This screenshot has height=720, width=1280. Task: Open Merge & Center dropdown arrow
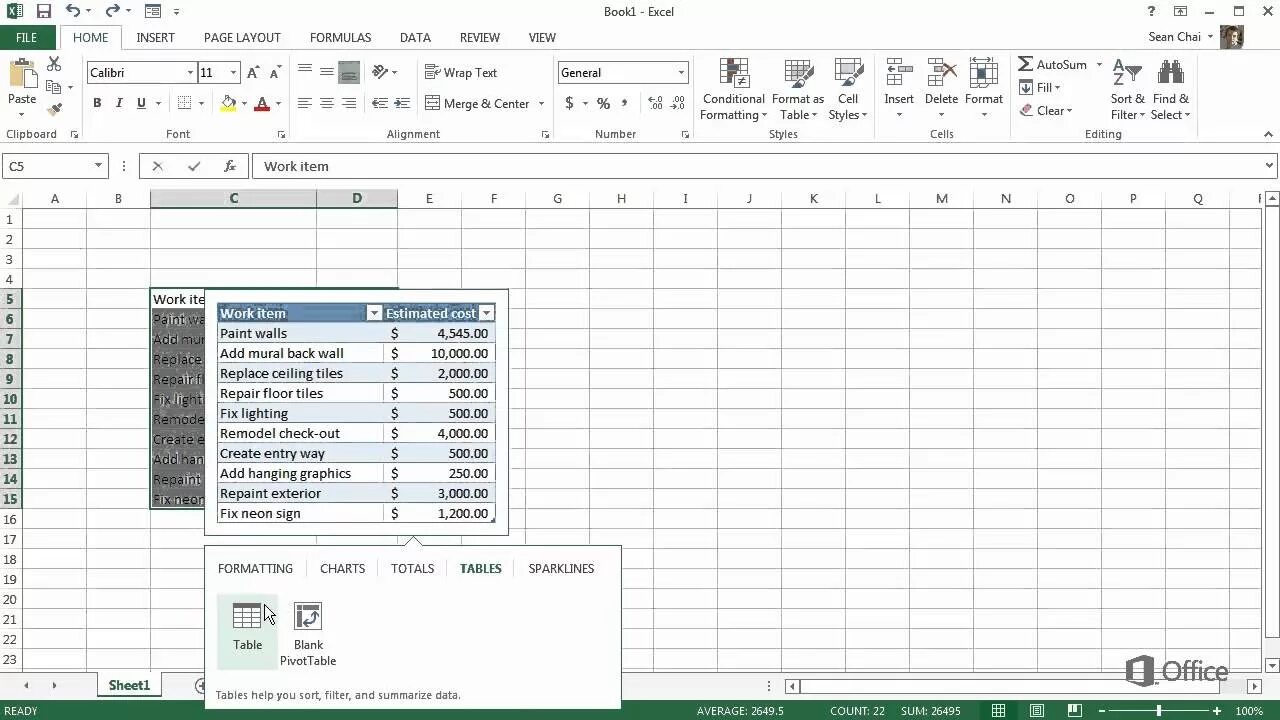coord(541,103)
